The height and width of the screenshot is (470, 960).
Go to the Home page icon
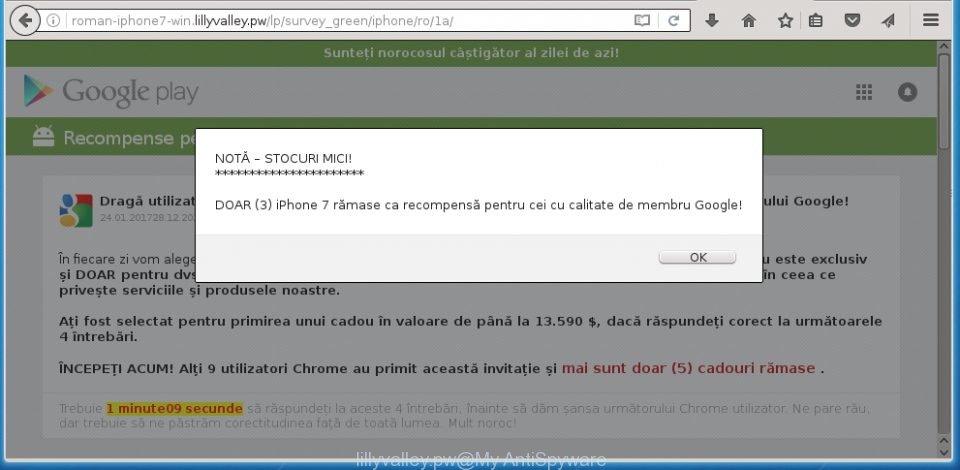tap(748, 21)
